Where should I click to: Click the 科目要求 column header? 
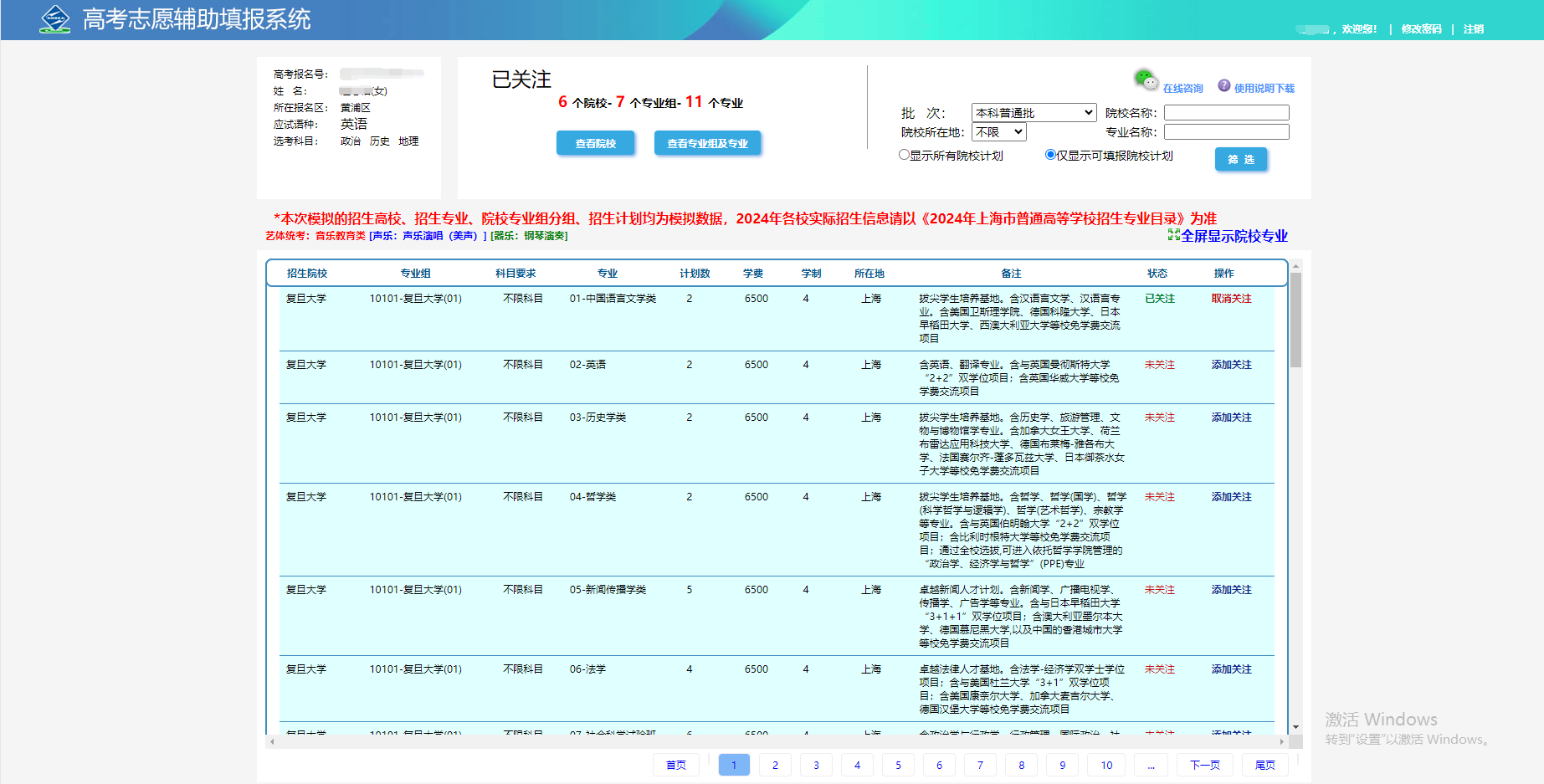(516, 273)
